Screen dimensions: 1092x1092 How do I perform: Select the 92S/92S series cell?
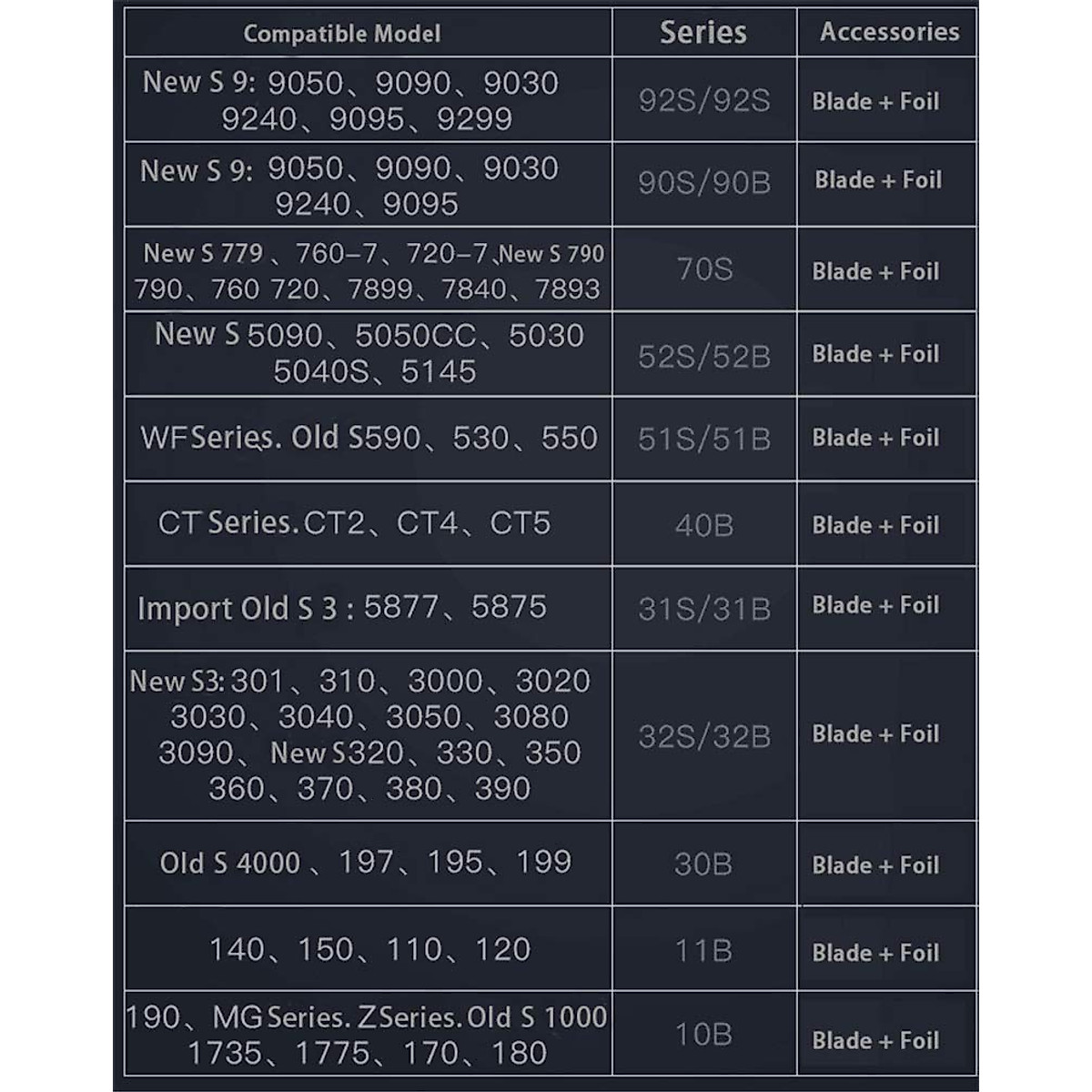click(704, 100)
